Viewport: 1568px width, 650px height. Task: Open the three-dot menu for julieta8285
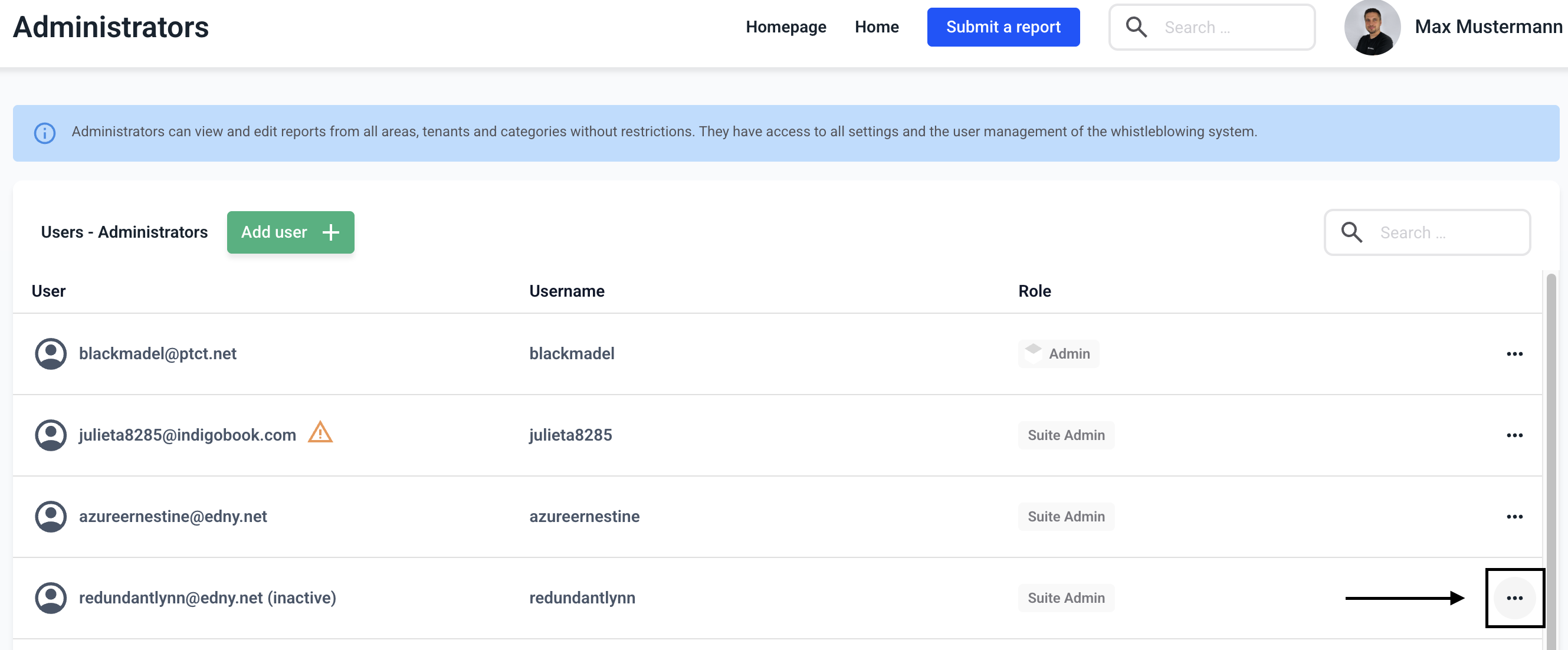(1514, 435)
